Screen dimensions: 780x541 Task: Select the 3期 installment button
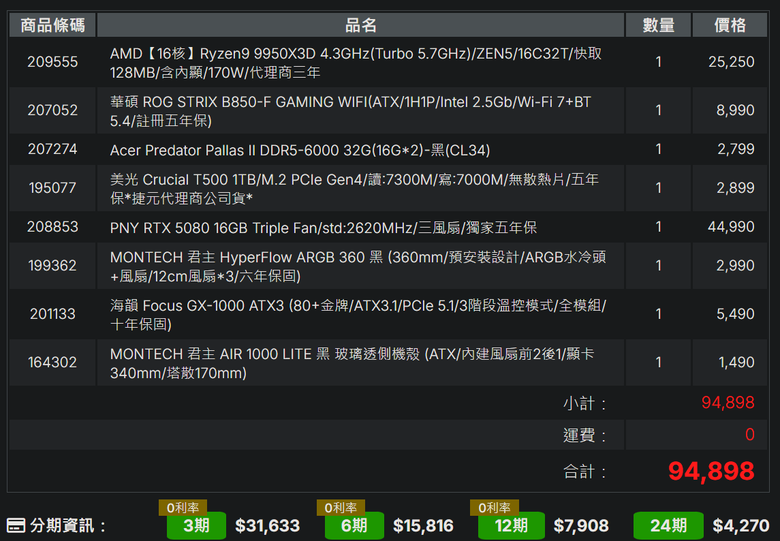(196, 526)
